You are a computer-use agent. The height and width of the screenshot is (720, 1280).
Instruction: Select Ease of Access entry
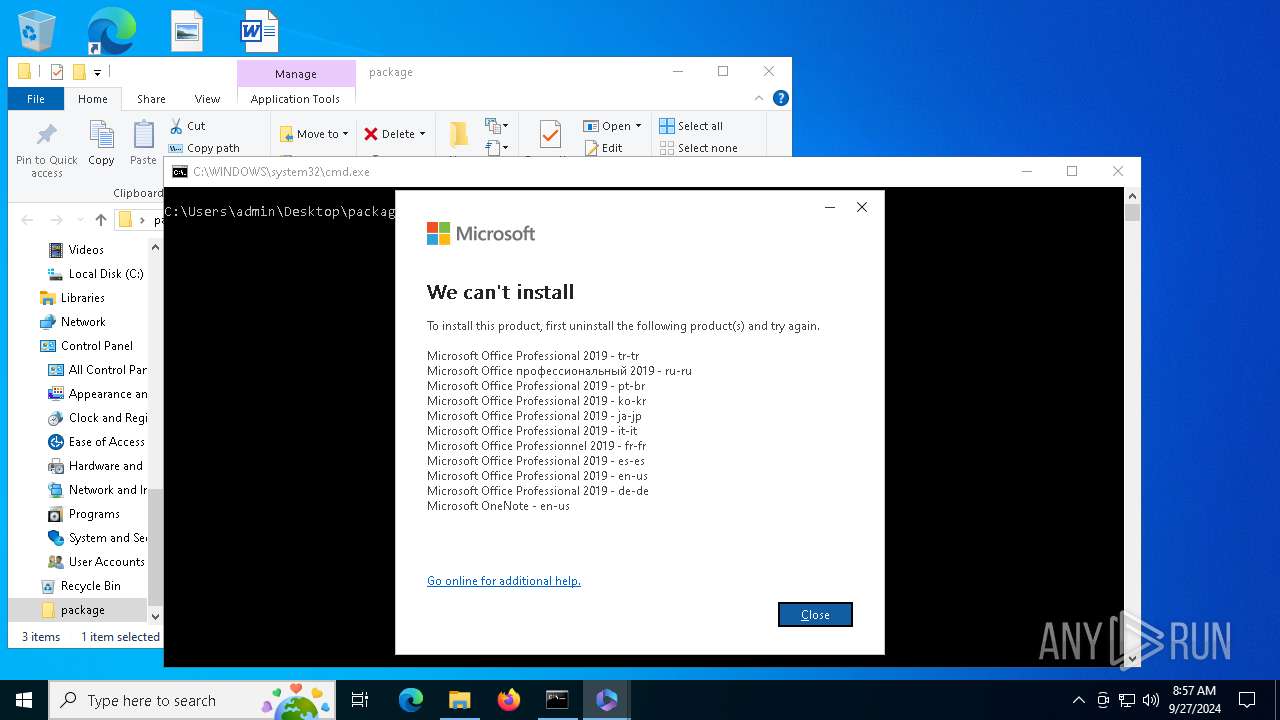(x=98, y=442)
